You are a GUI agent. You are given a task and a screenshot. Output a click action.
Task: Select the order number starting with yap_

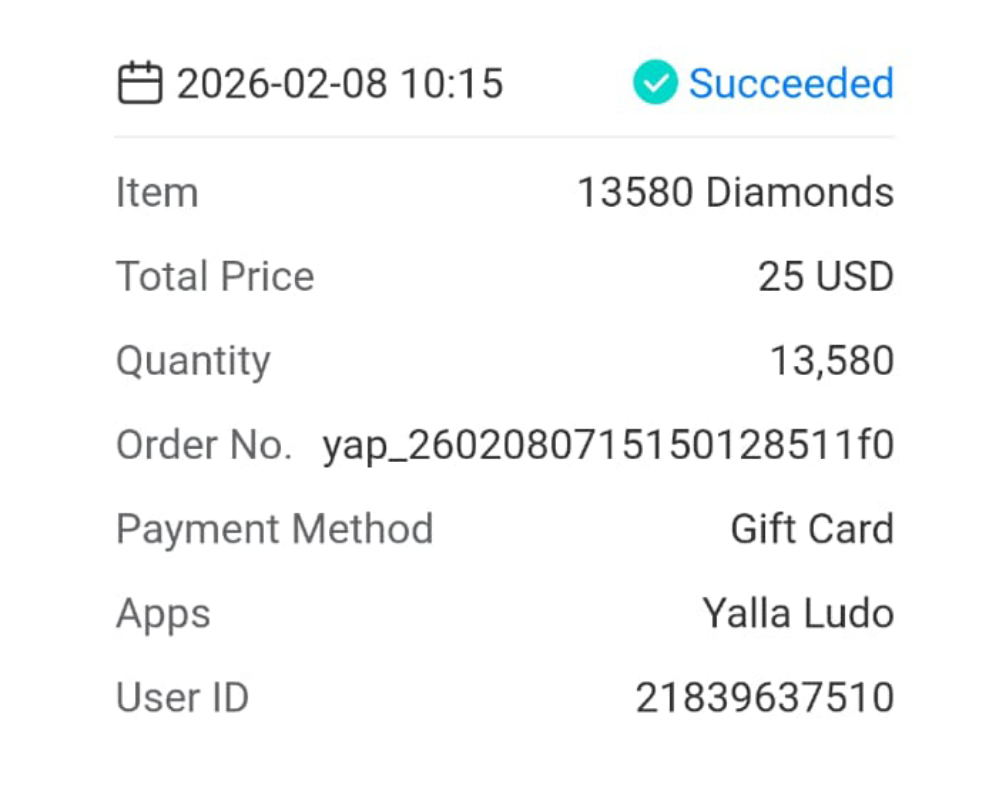click(x=608, y=445)
